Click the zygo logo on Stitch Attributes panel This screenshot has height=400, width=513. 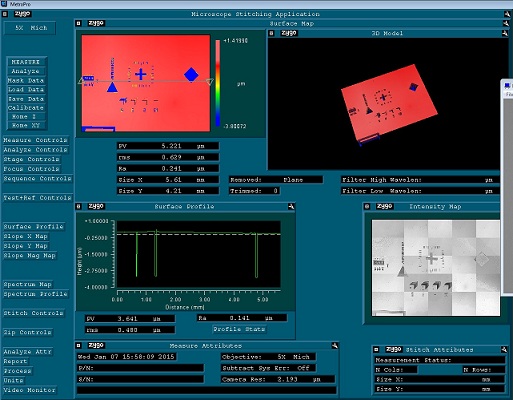(394, 349)
